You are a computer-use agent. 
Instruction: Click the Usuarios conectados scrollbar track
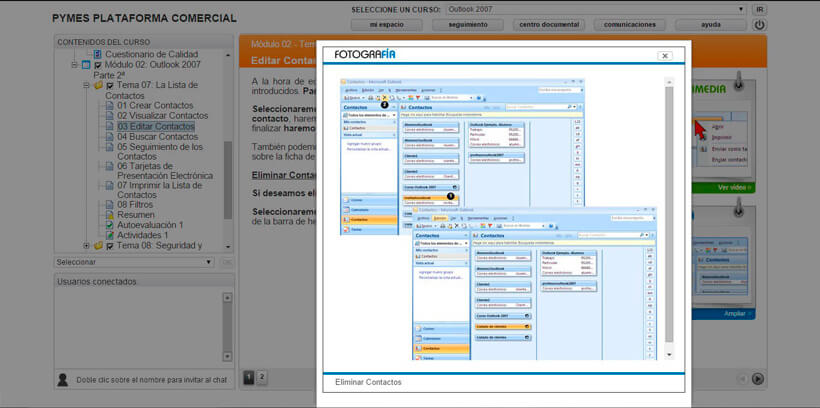click(227, 327)
